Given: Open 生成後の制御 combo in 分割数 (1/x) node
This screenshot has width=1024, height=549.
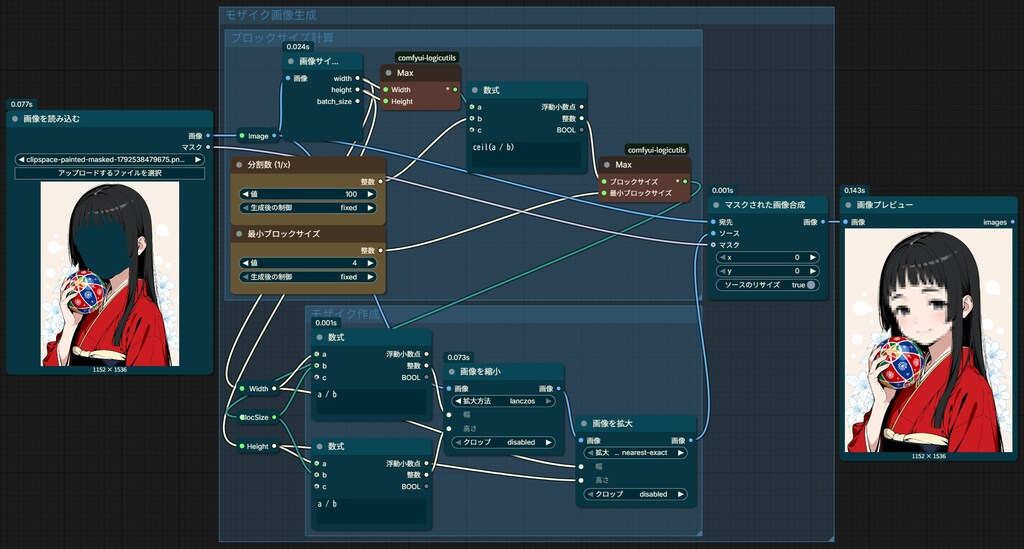Looking at the screenshot, I should coord(308,208).
